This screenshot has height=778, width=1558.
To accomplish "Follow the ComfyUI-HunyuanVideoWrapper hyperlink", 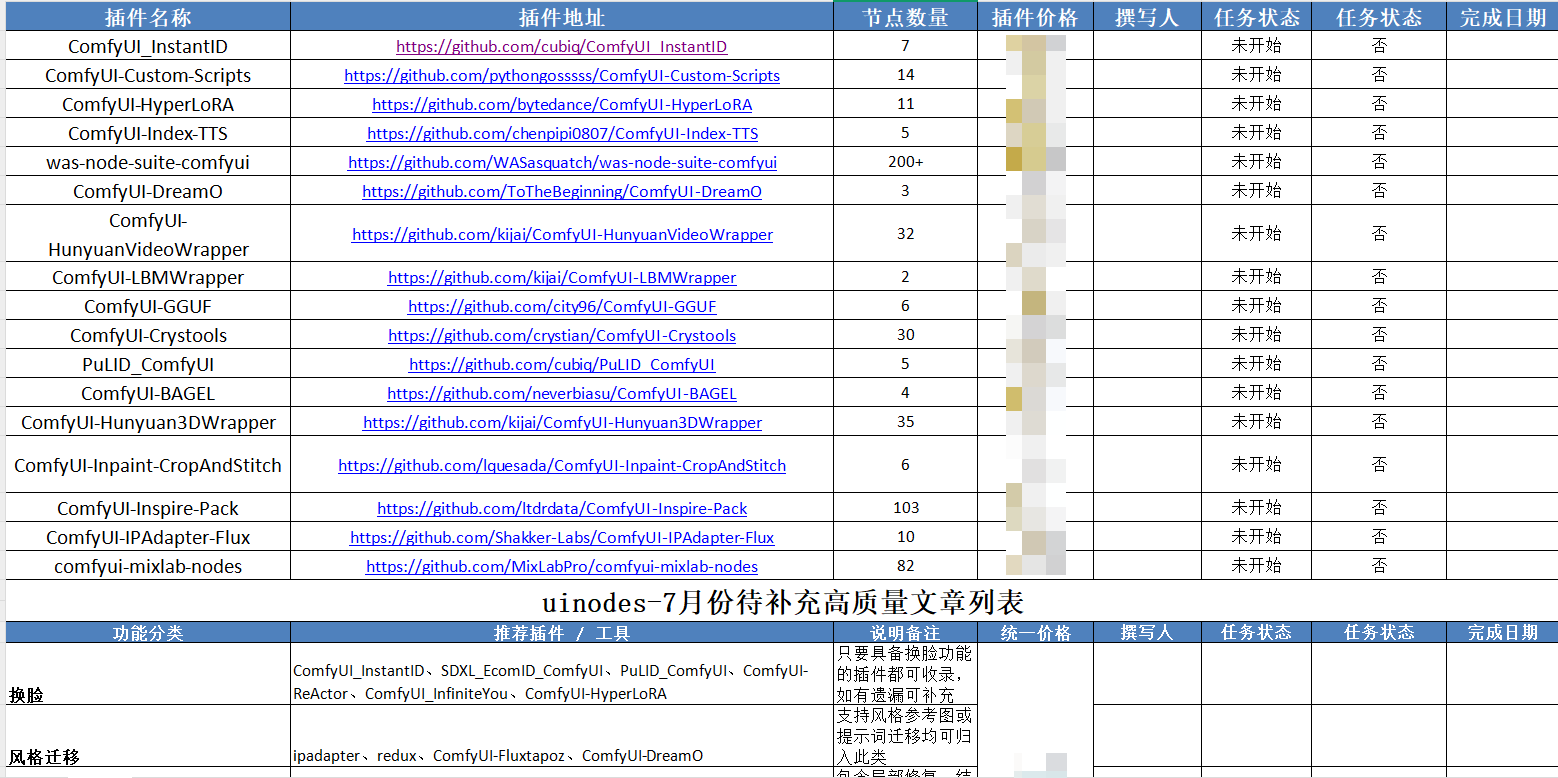I will [x=561, y=235].
